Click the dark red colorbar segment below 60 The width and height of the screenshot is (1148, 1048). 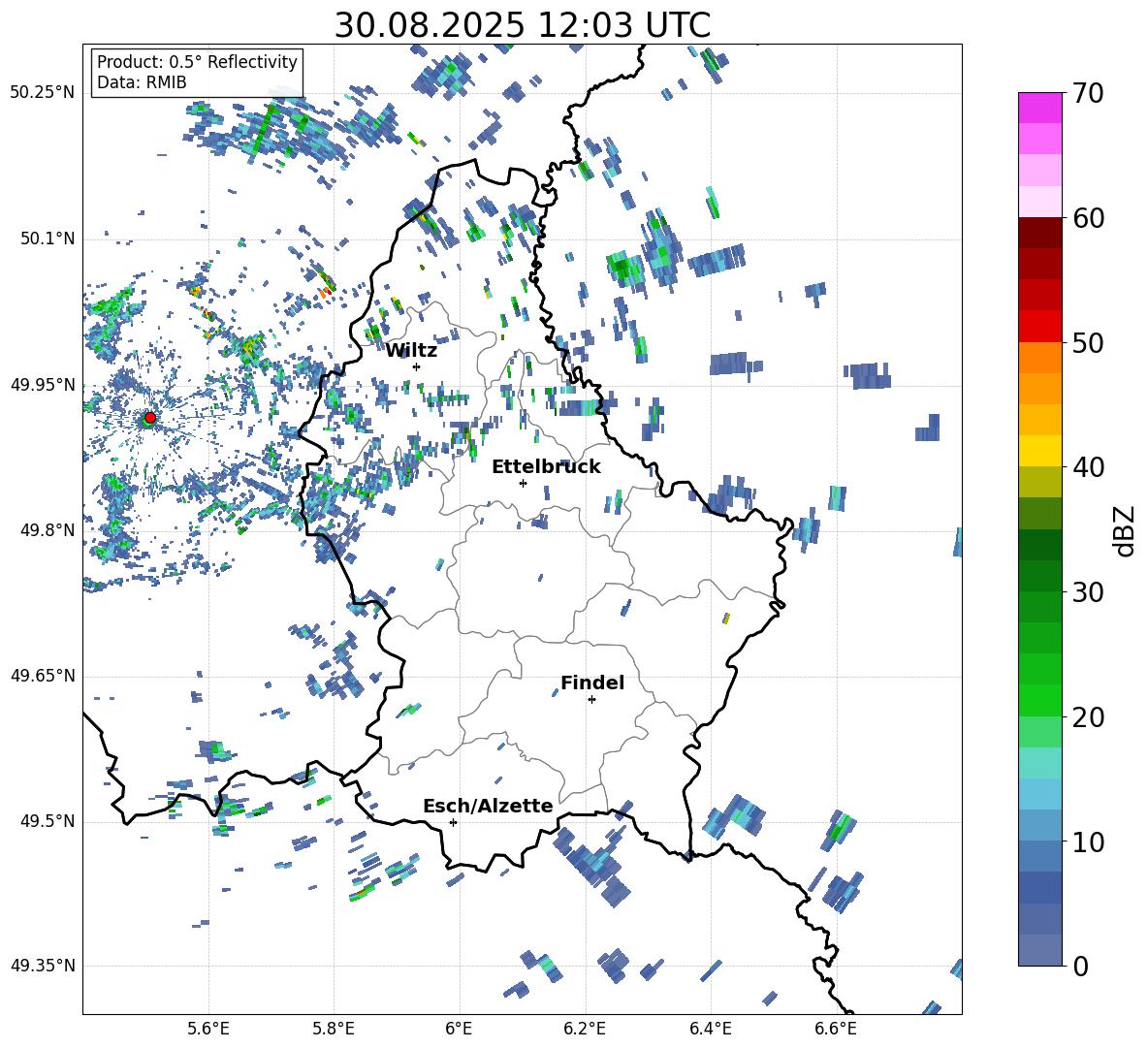pyautogui.click(x=1039, y=234)
